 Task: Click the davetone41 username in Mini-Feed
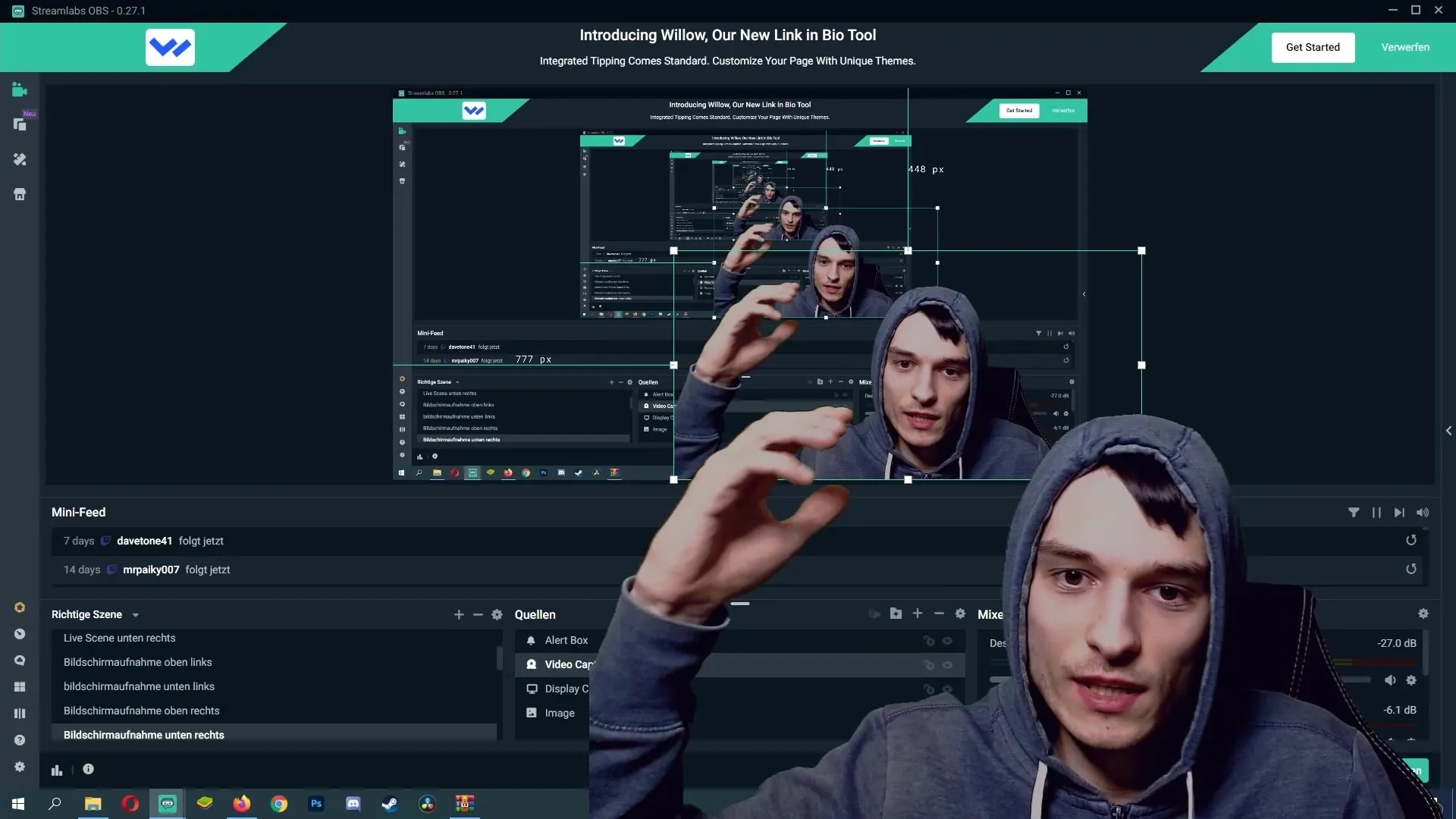click(x=144, y=541)
